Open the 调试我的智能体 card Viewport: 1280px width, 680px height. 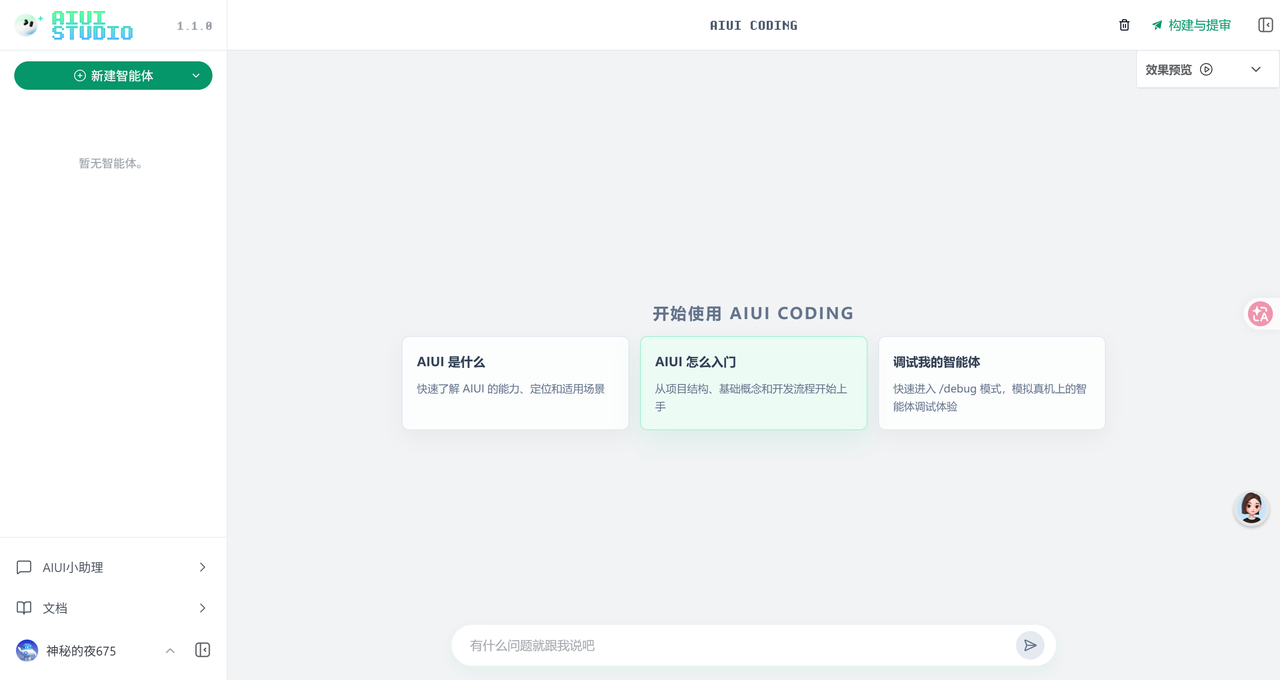[x=991, y=383]
